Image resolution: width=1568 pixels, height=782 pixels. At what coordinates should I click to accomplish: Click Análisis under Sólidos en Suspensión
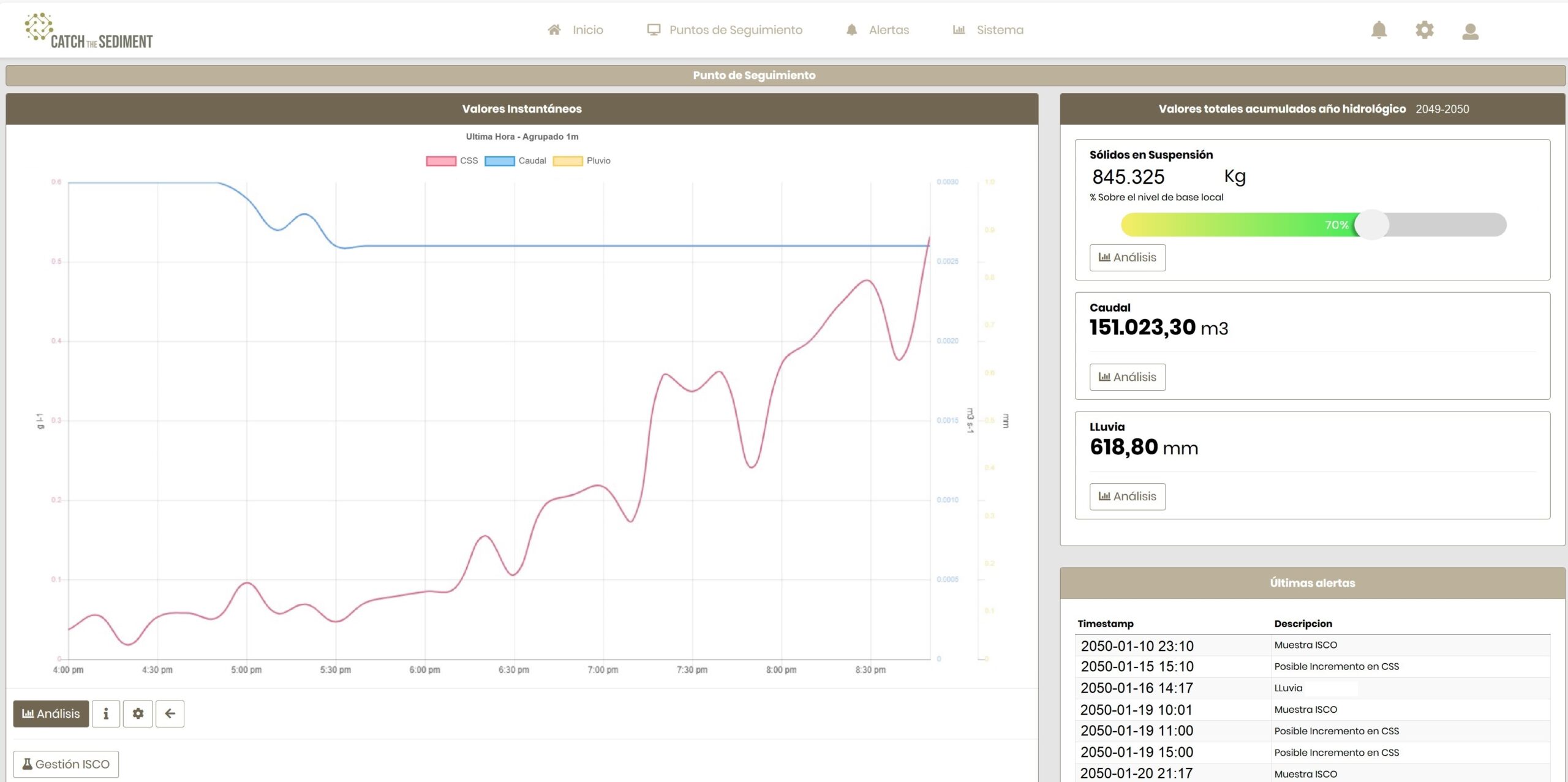1128,258
